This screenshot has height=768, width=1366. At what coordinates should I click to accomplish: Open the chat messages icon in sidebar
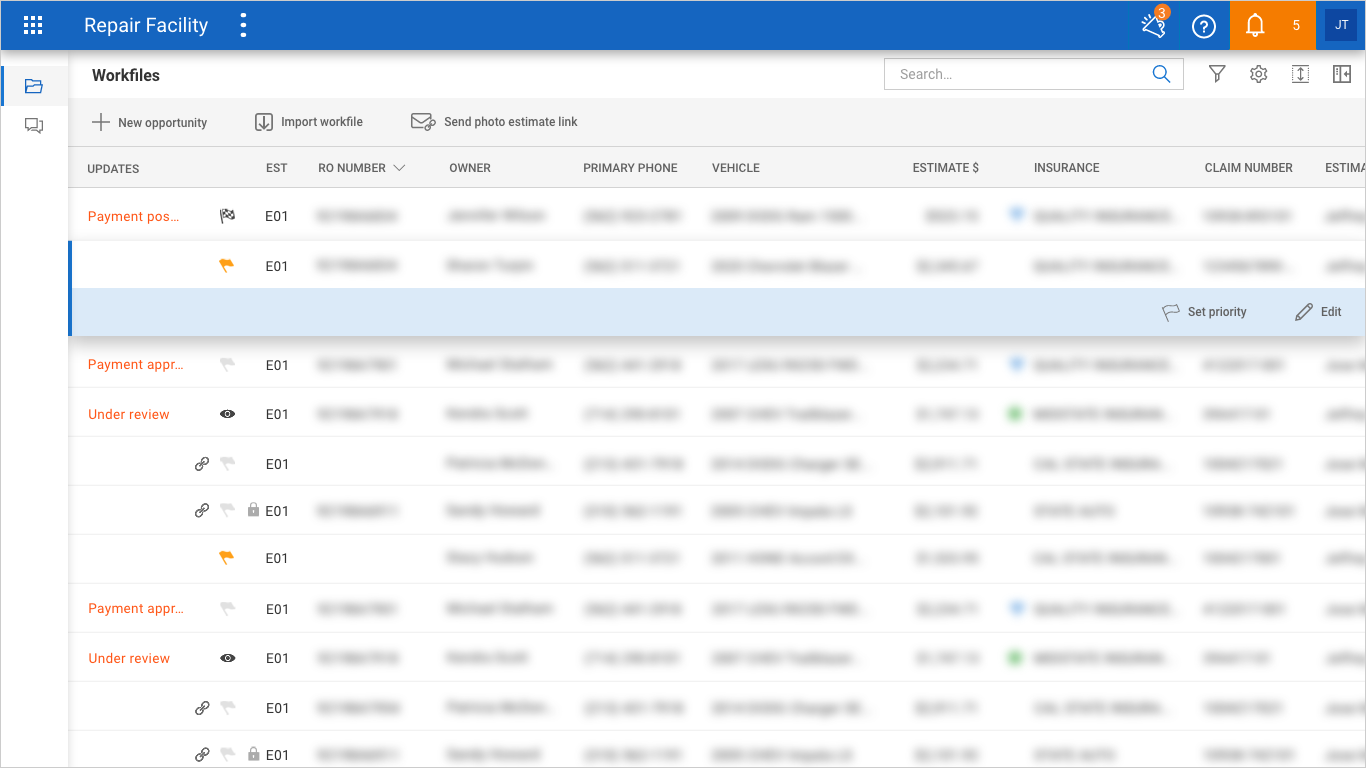[x=34, y=126]
